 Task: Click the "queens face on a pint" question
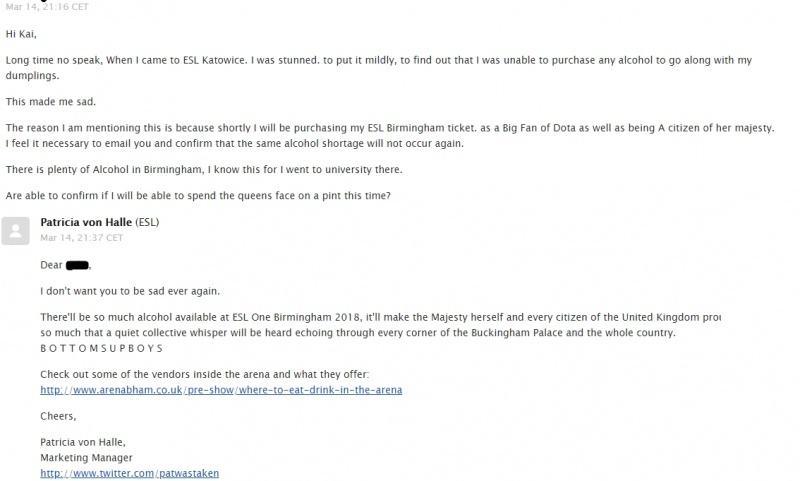click(x=198, y=195)
